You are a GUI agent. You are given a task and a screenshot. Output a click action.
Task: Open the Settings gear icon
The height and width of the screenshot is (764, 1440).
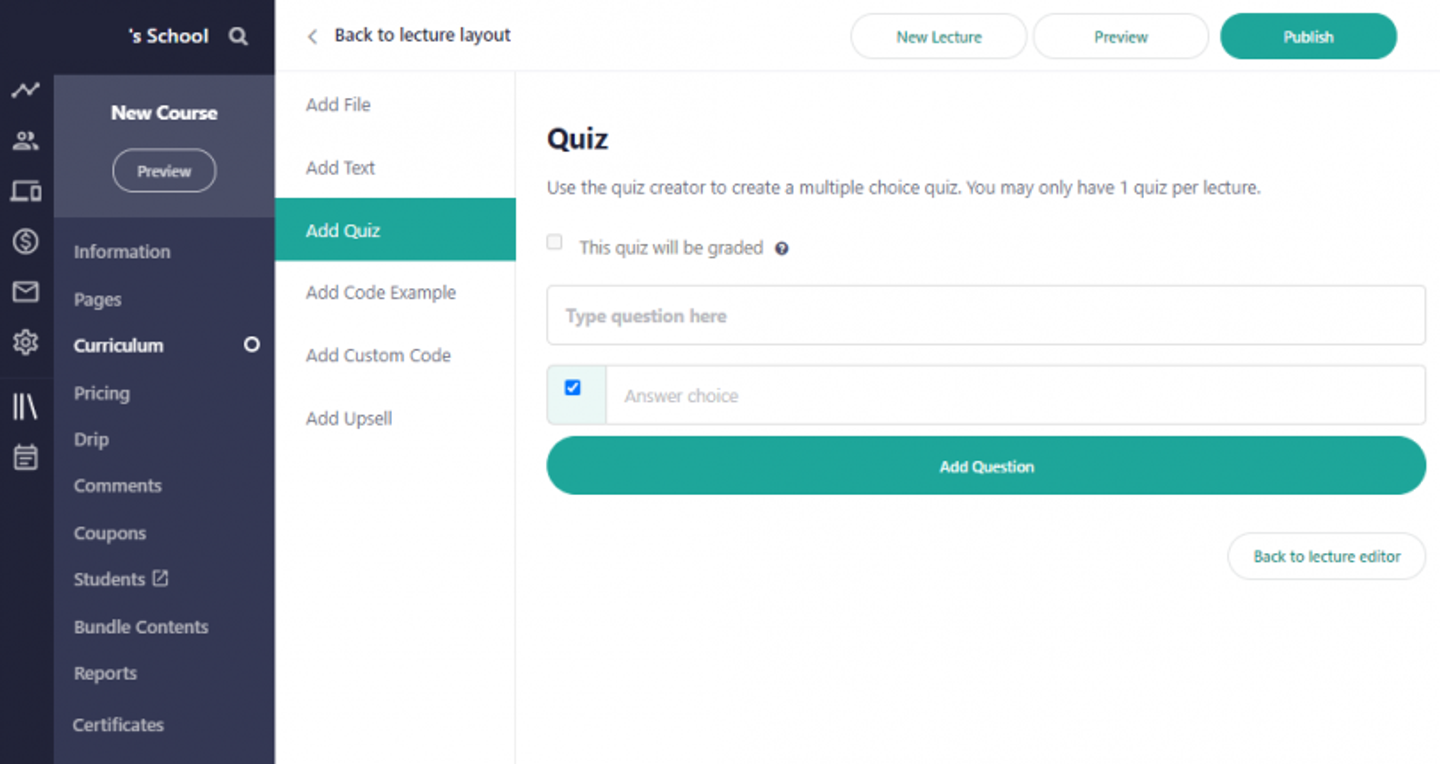click(25, 342)
